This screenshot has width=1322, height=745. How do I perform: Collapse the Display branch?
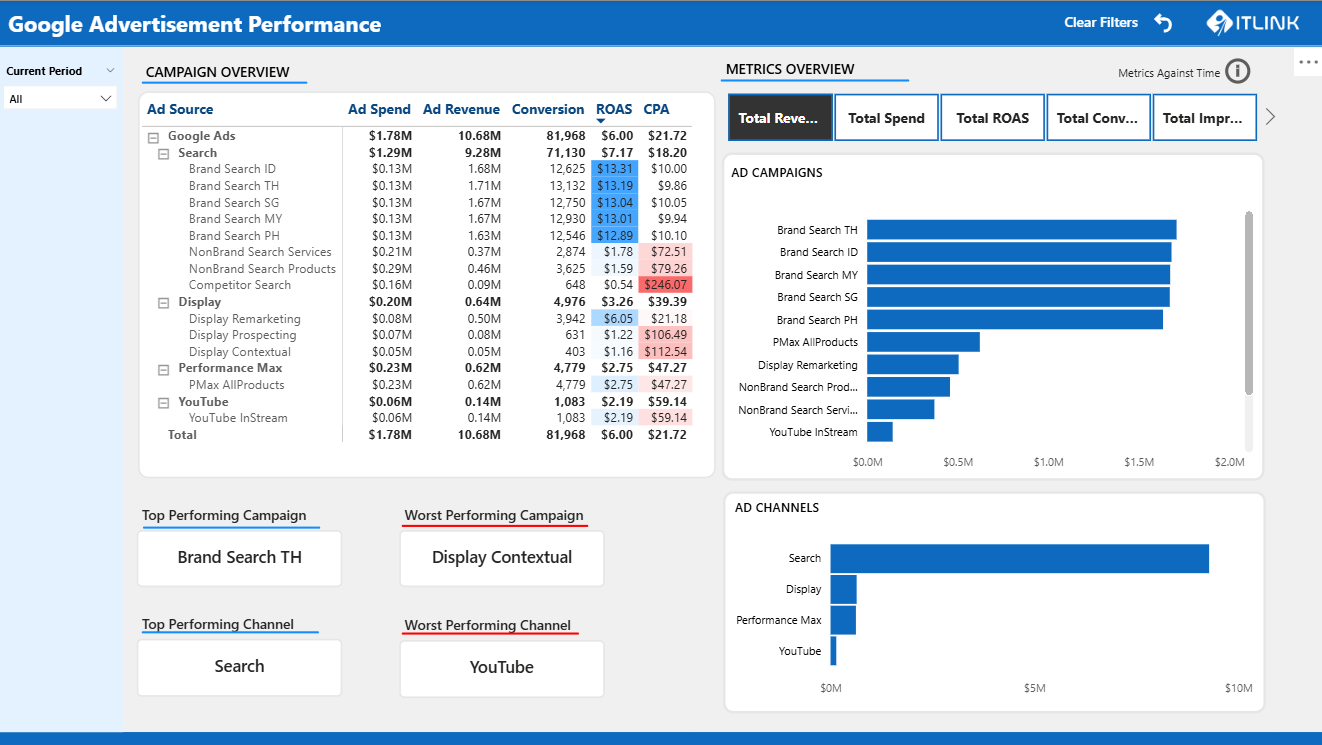point(164,301)
